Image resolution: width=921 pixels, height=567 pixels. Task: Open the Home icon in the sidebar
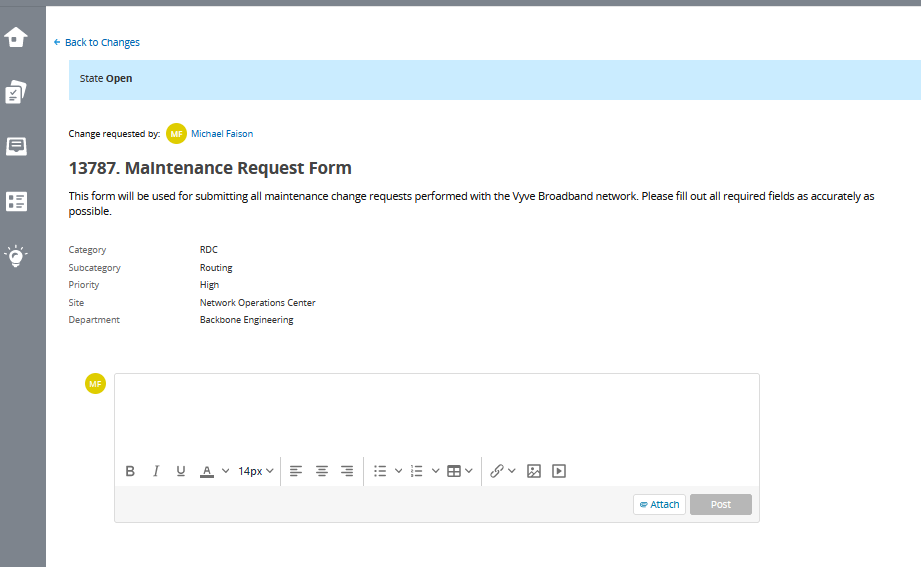[16, 38]
